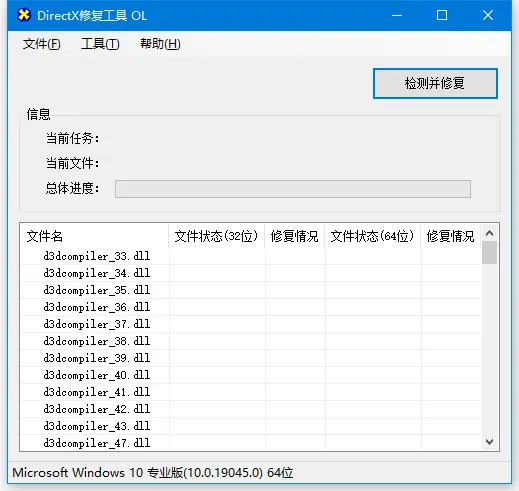Close the DirectX repair tool window
The image size is (519, 491).
click(x=488, y=15)
